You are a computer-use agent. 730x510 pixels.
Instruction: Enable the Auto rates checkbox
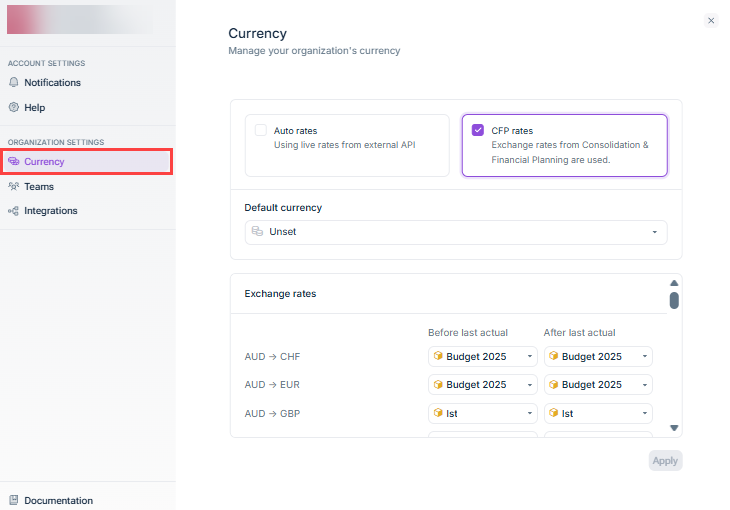261,130
